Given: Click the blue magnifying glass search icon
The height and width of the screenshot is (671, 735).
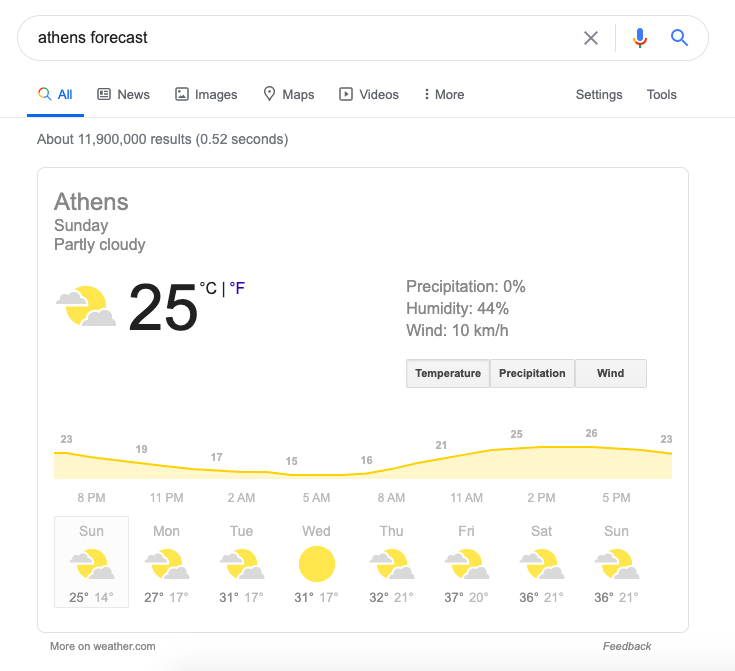Looking at the screenshot, I should (x=679, y=38).
